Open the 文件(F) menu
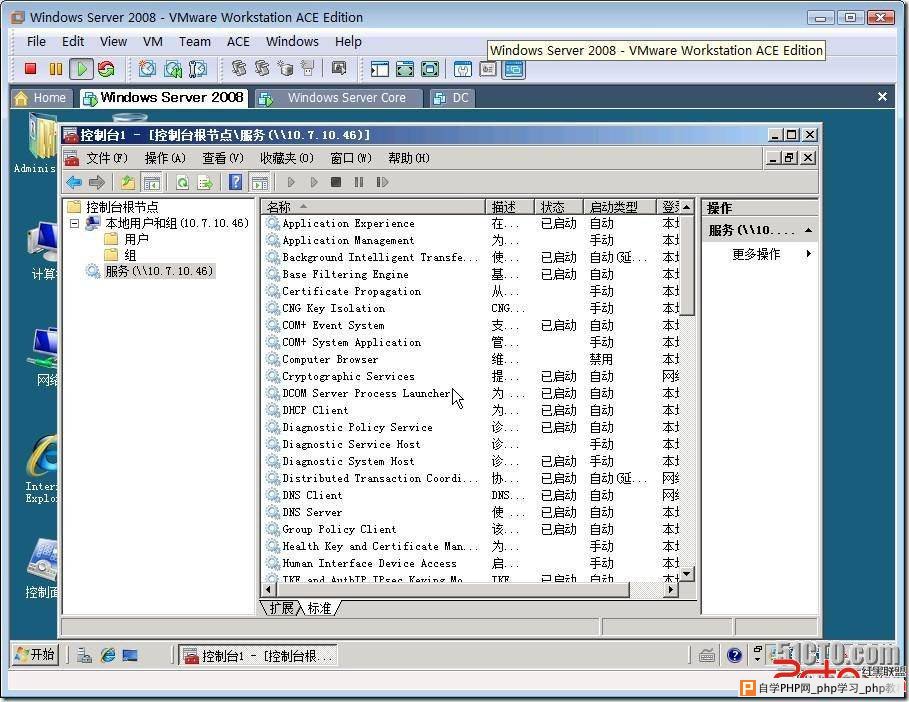909x702 pixels. (107, 158)
